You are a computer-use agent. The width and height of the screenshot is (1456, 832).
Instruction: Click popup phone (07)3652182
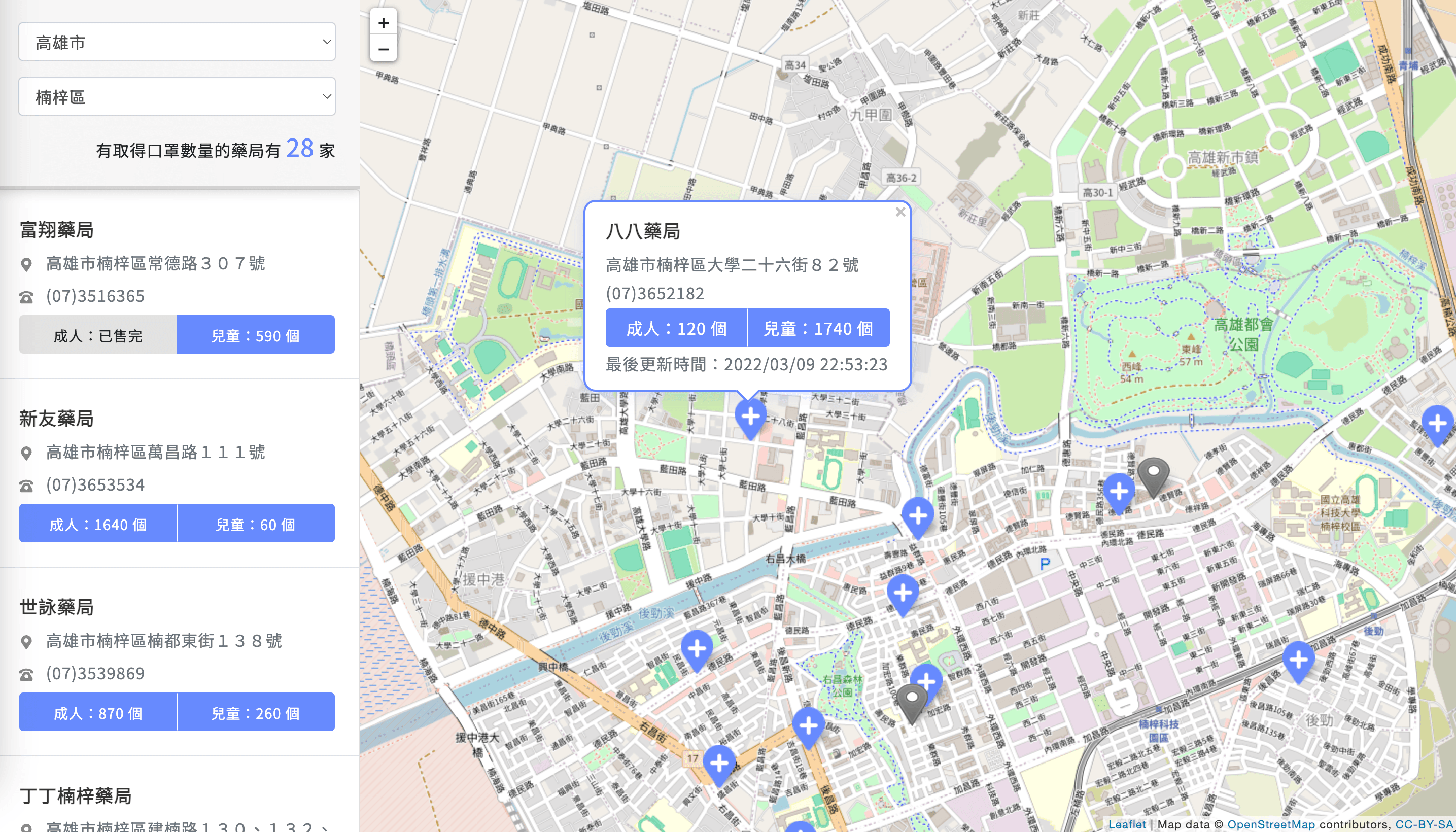[655, 293]
